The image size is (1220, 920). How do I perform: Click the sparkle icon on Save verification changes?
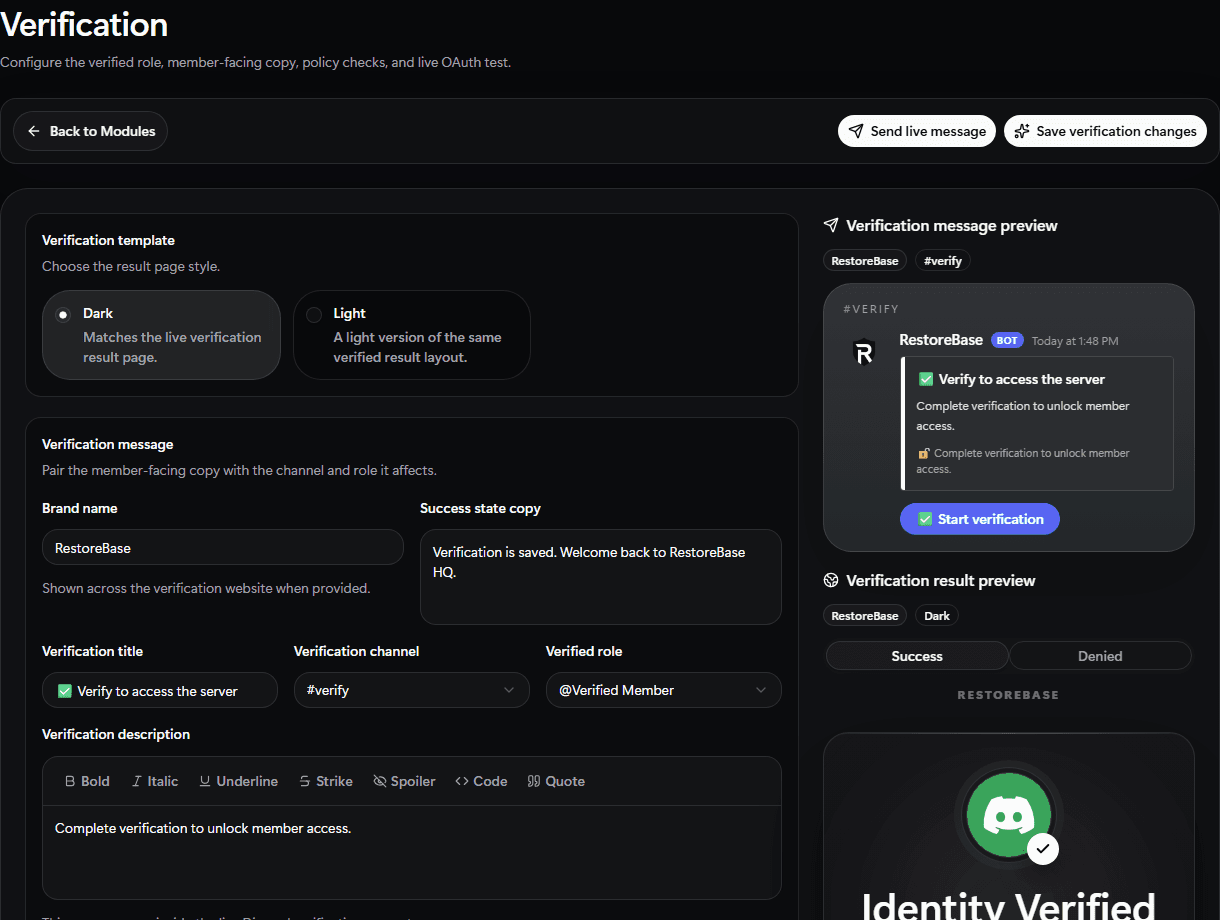coord(1022,131)
